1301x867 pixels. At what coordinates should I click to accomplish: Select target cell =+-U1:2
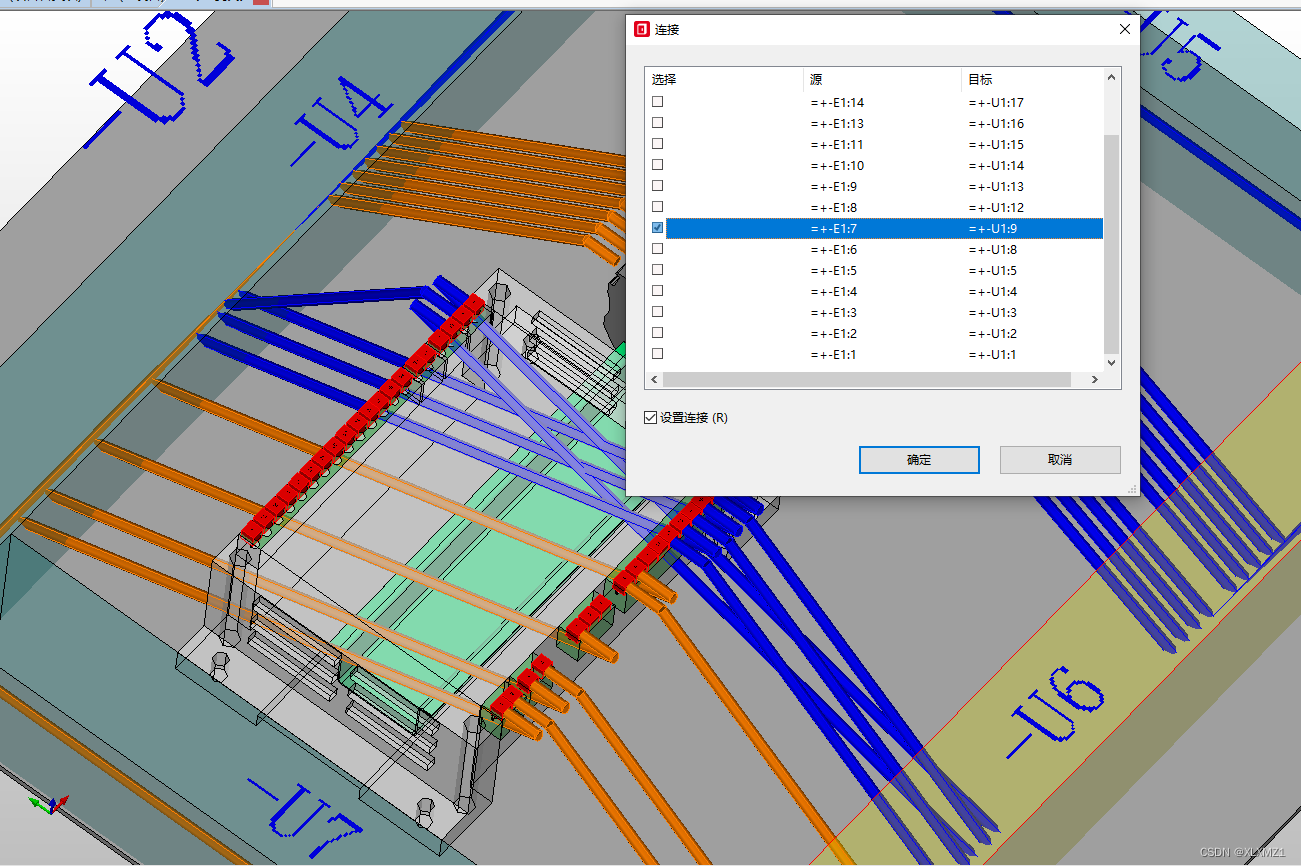993,334
